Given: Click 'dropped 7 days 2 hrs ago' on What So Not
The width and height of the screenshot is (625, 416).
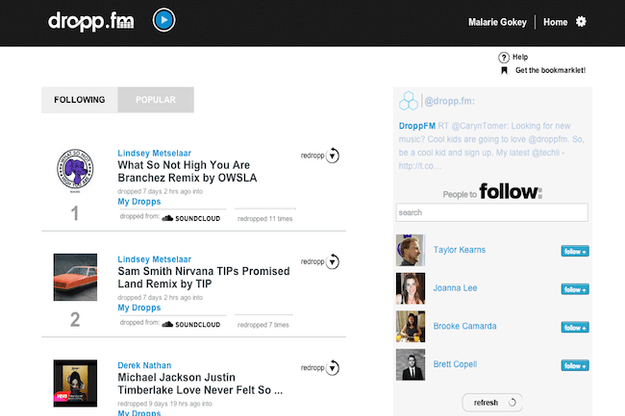Looking at the screenshot, I should 160,191.
